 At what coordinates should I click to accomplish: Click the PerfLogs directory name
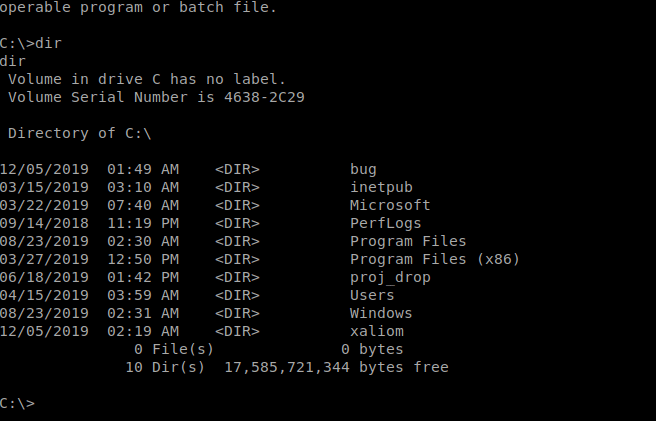[x=385, y=223]
